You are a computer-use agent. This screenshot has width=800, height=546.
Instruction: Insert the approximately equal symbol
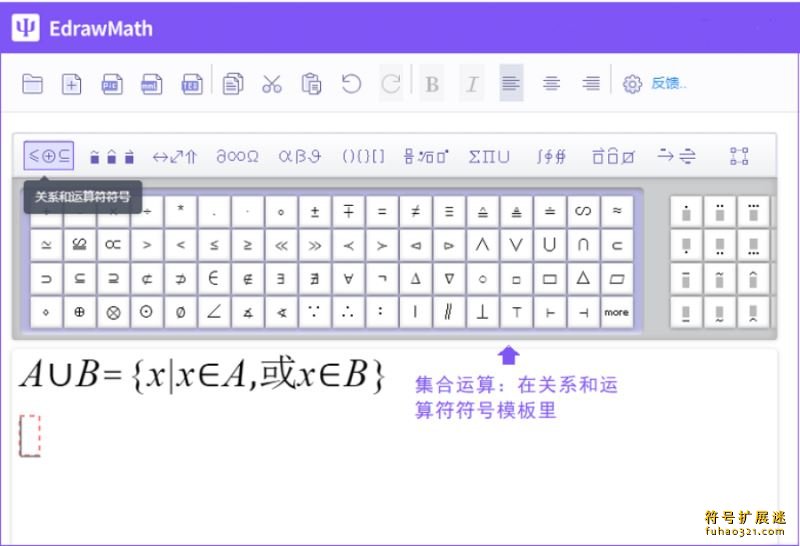click(617, 212)
